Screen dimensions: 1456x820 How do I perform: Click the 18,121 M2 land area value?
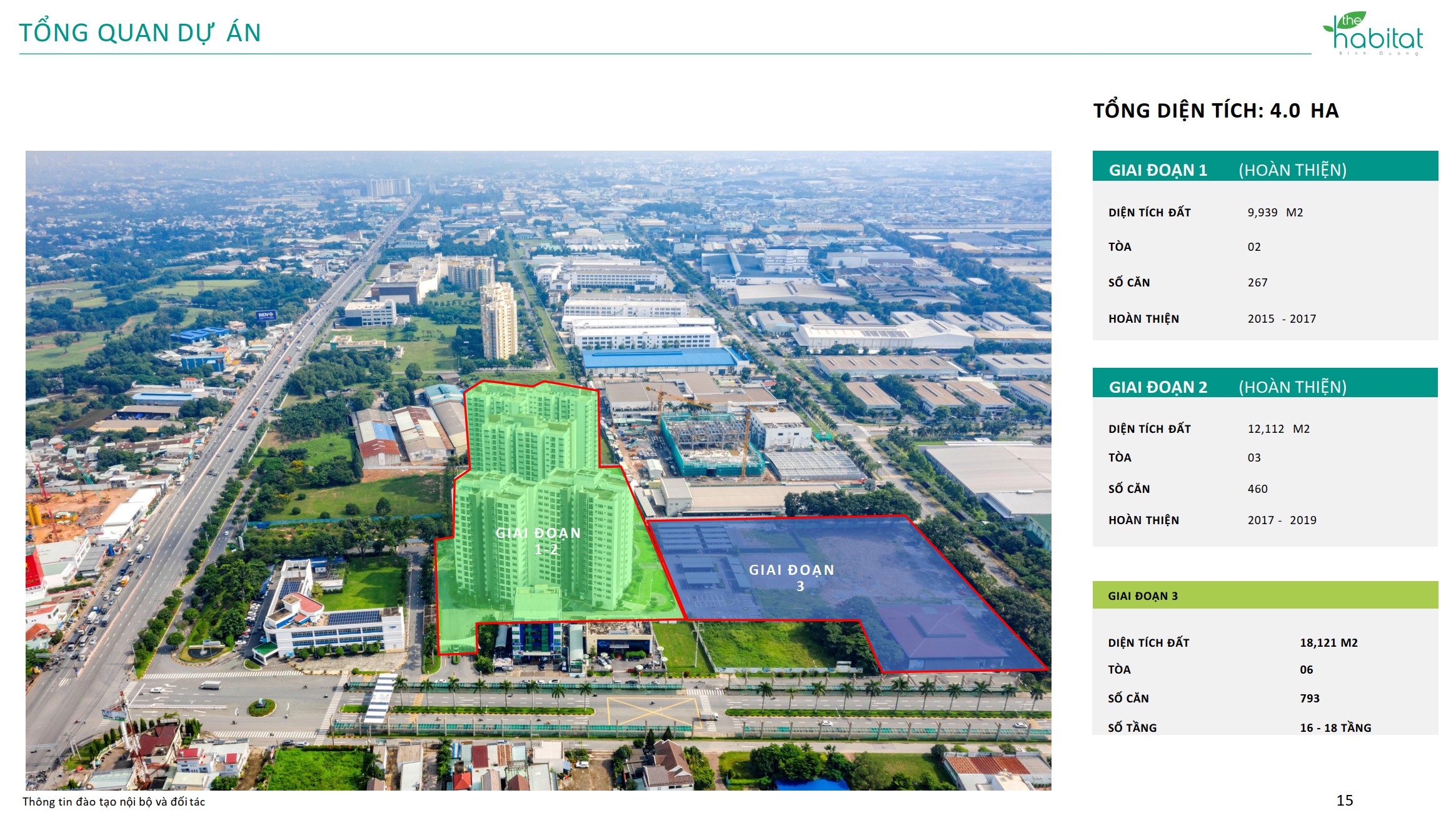pyautogui.click(x=1328, y=643)
